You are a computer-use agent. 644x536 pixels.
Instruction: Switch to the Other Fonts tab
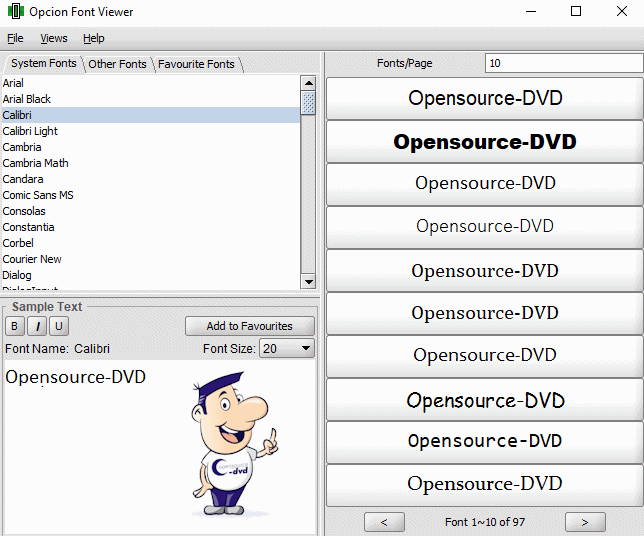coord(117,64)
